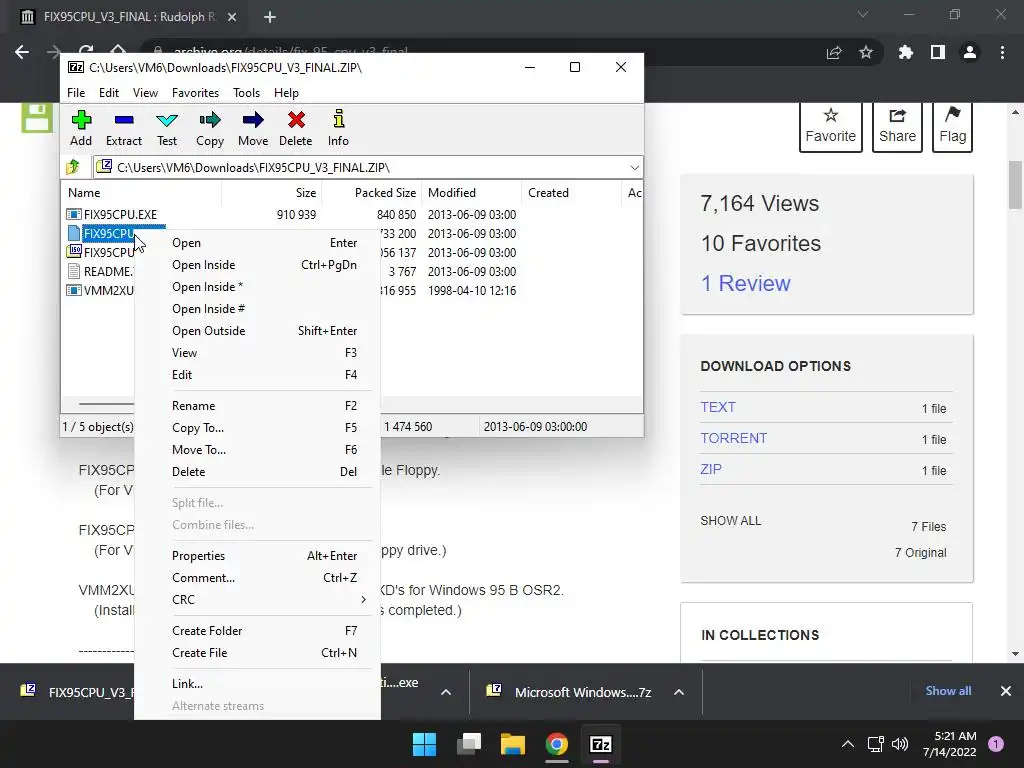Click the TEXT download option link

pos(718,408)
